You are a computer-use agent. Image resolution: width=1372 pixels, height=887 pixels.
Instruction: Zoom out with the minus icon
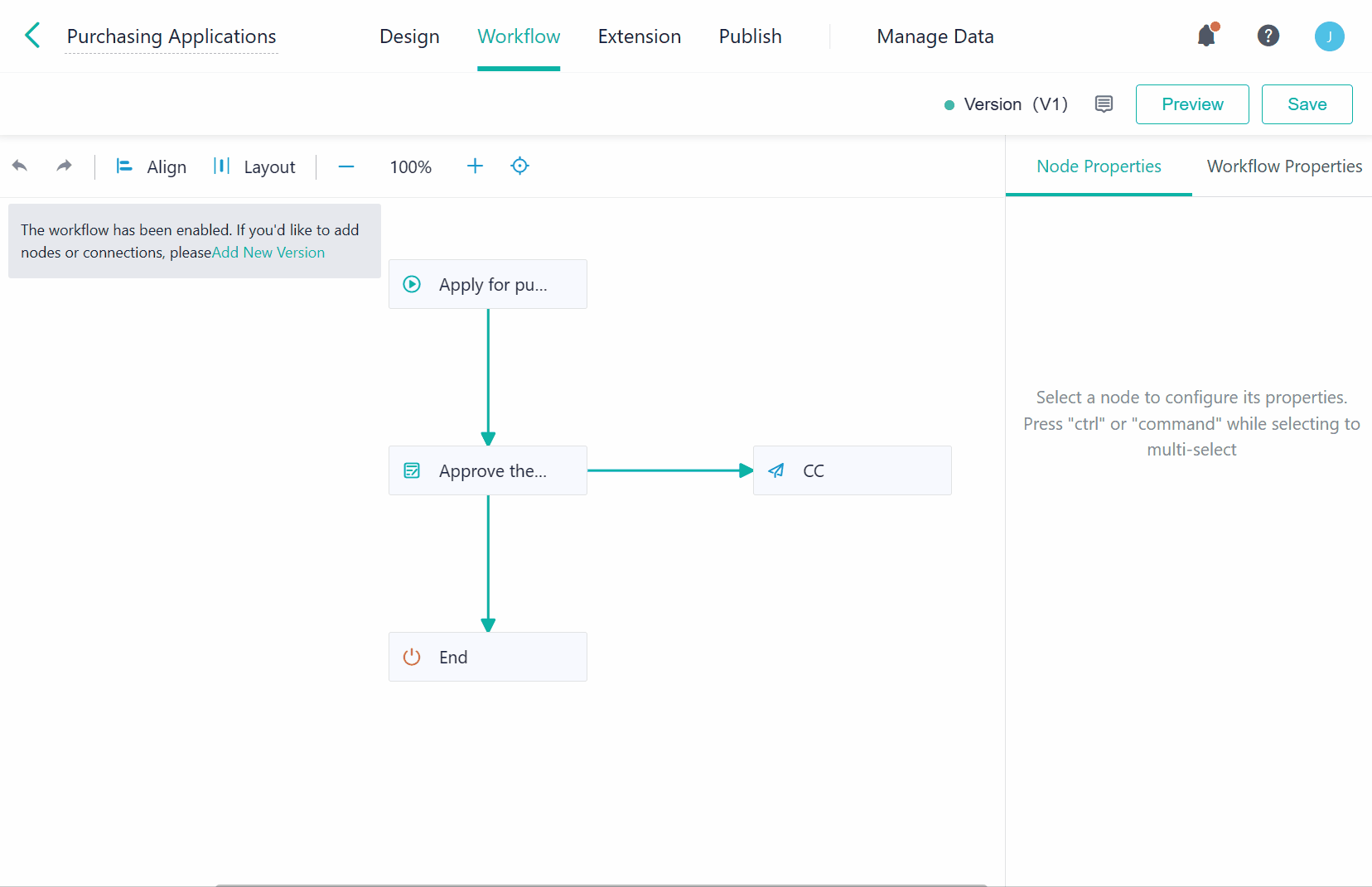click(346, 166)
